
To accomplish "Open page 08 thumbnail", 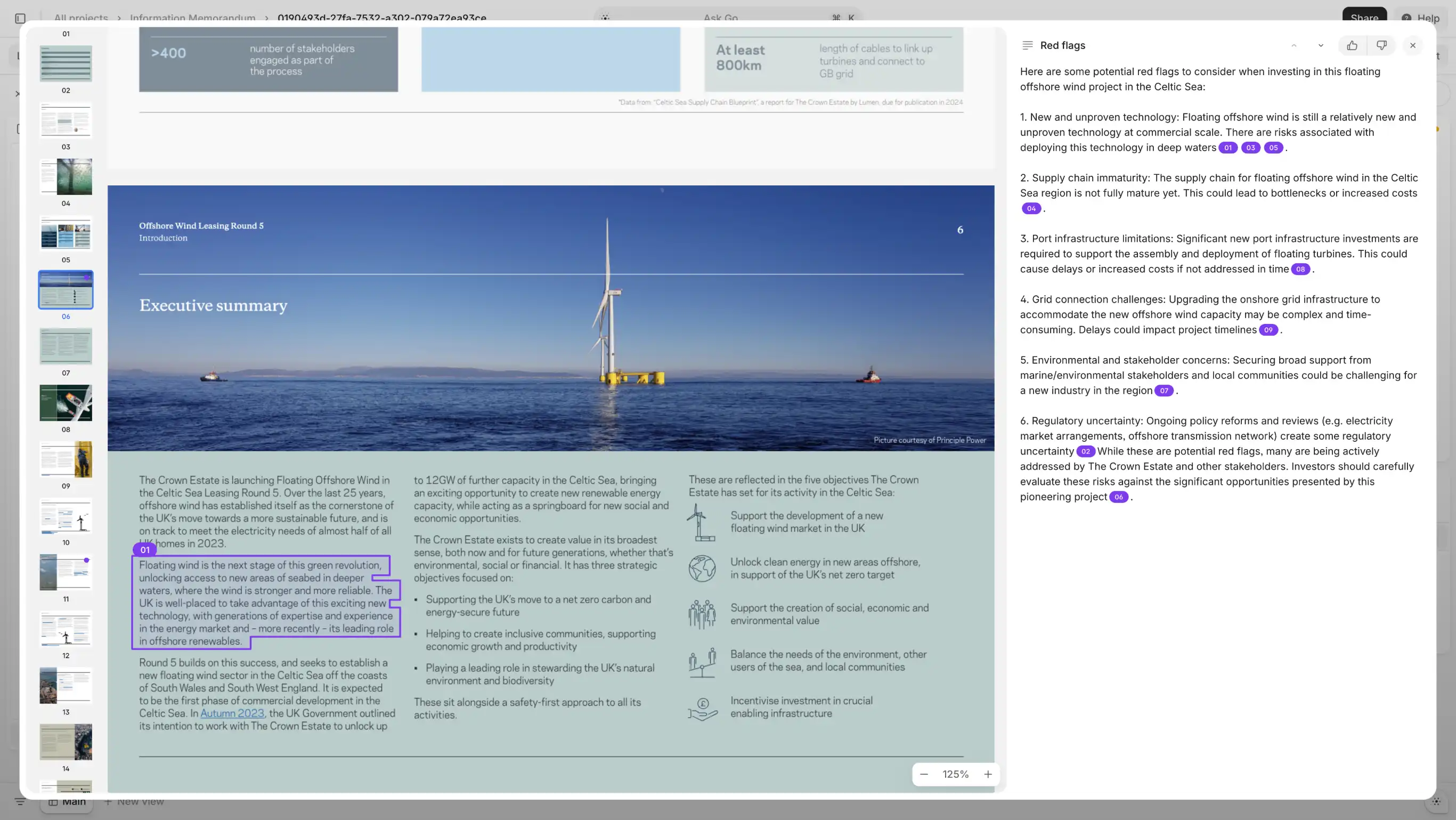I will click(x=66, y=403).
